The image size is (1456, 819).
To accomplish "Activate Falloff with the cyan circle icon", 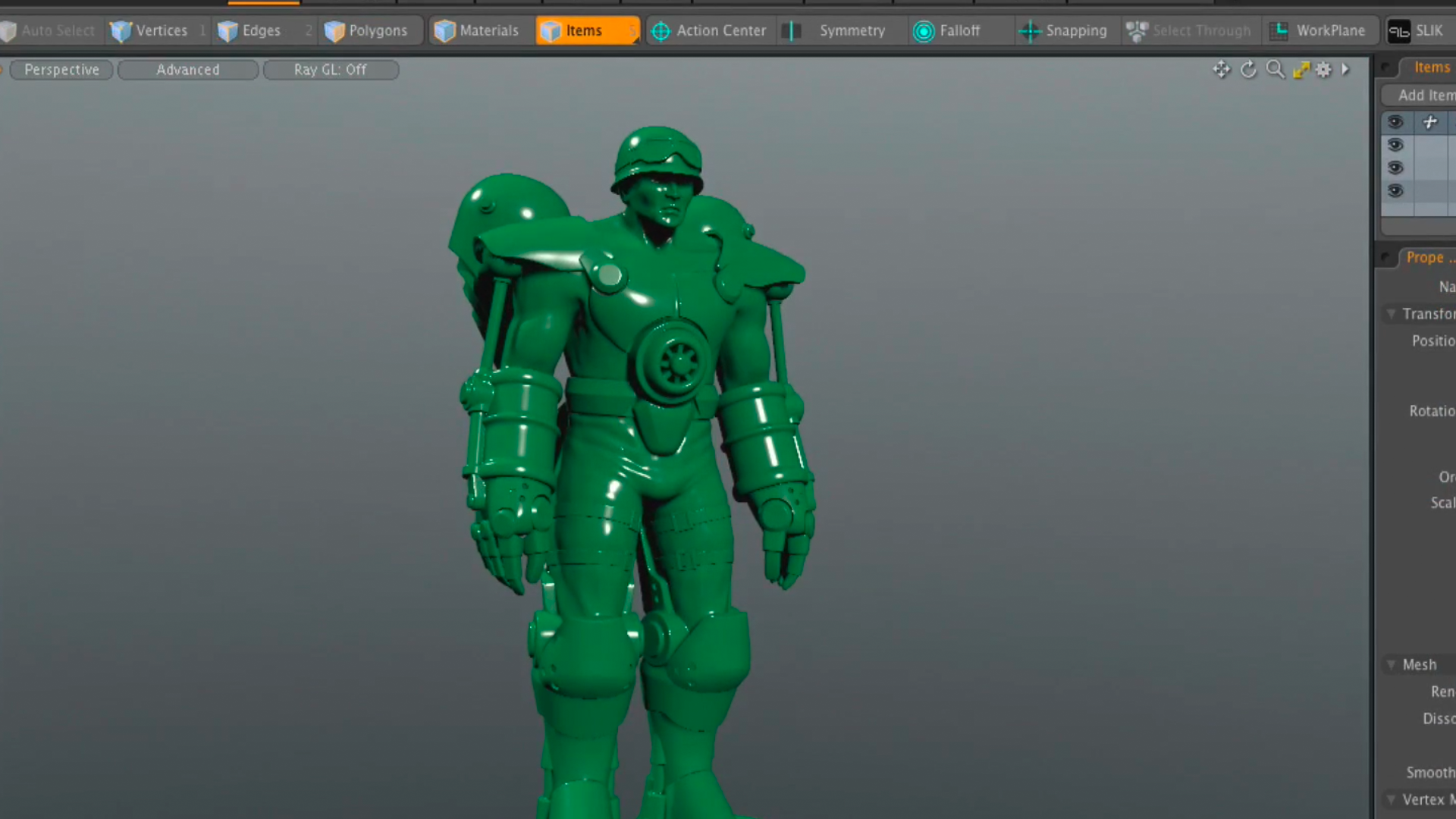I will (924, 31).
